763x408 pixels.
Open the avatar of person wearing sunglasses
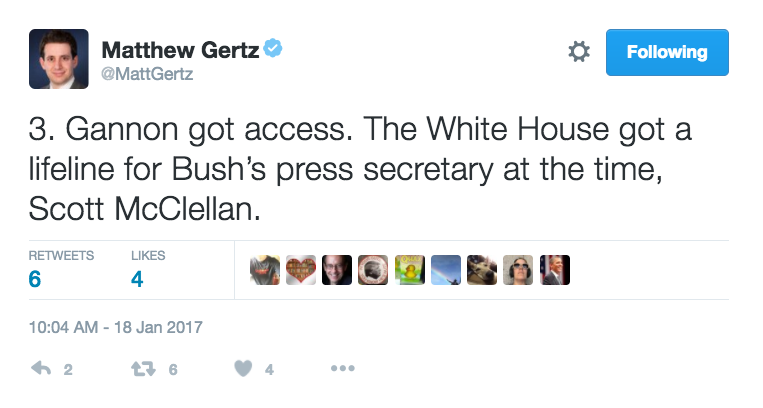pyautogui.click(x=517, y=269)
